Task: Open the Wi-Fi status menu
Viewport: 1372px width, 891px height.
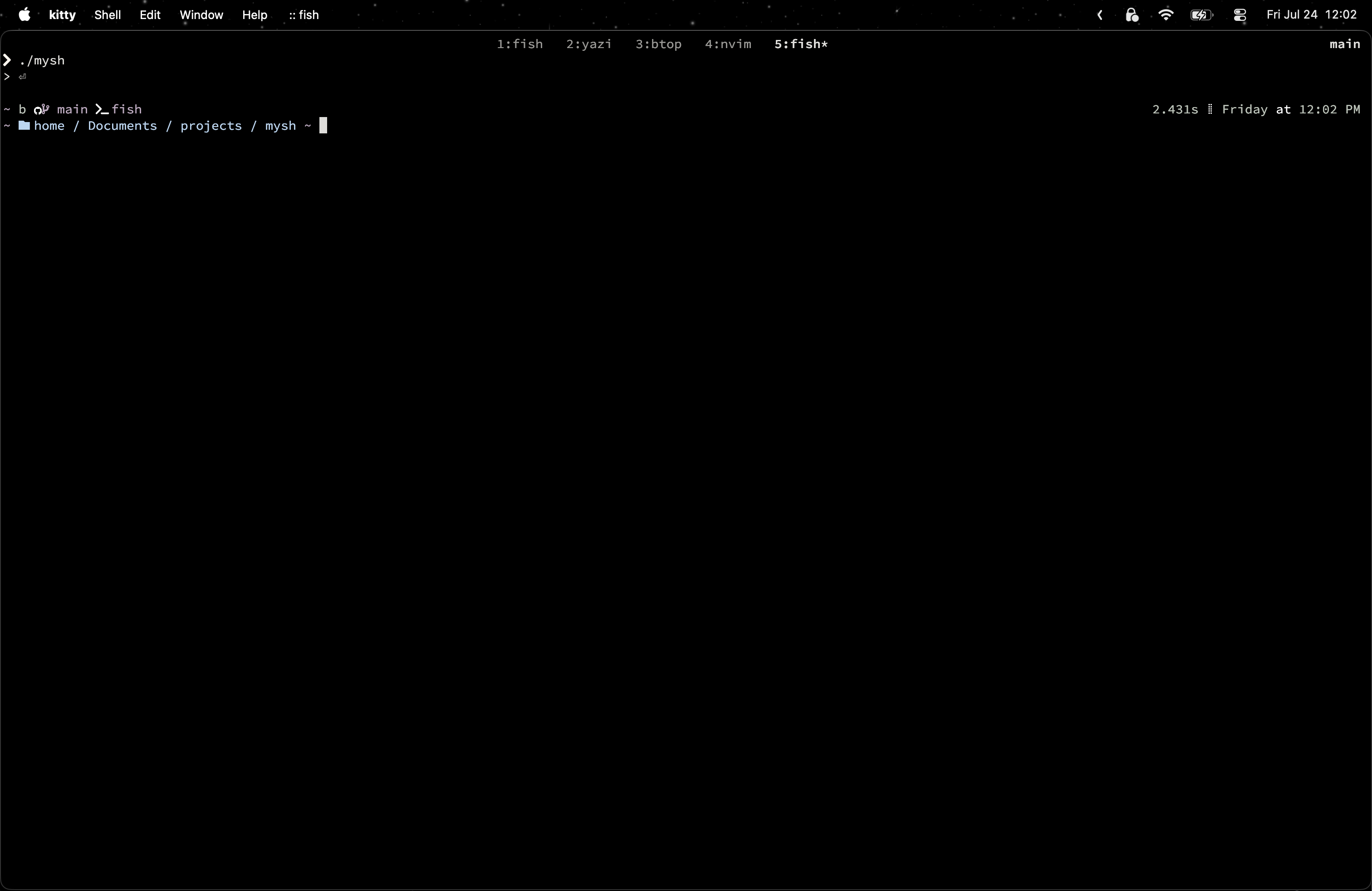Action: pos(1166,15)
